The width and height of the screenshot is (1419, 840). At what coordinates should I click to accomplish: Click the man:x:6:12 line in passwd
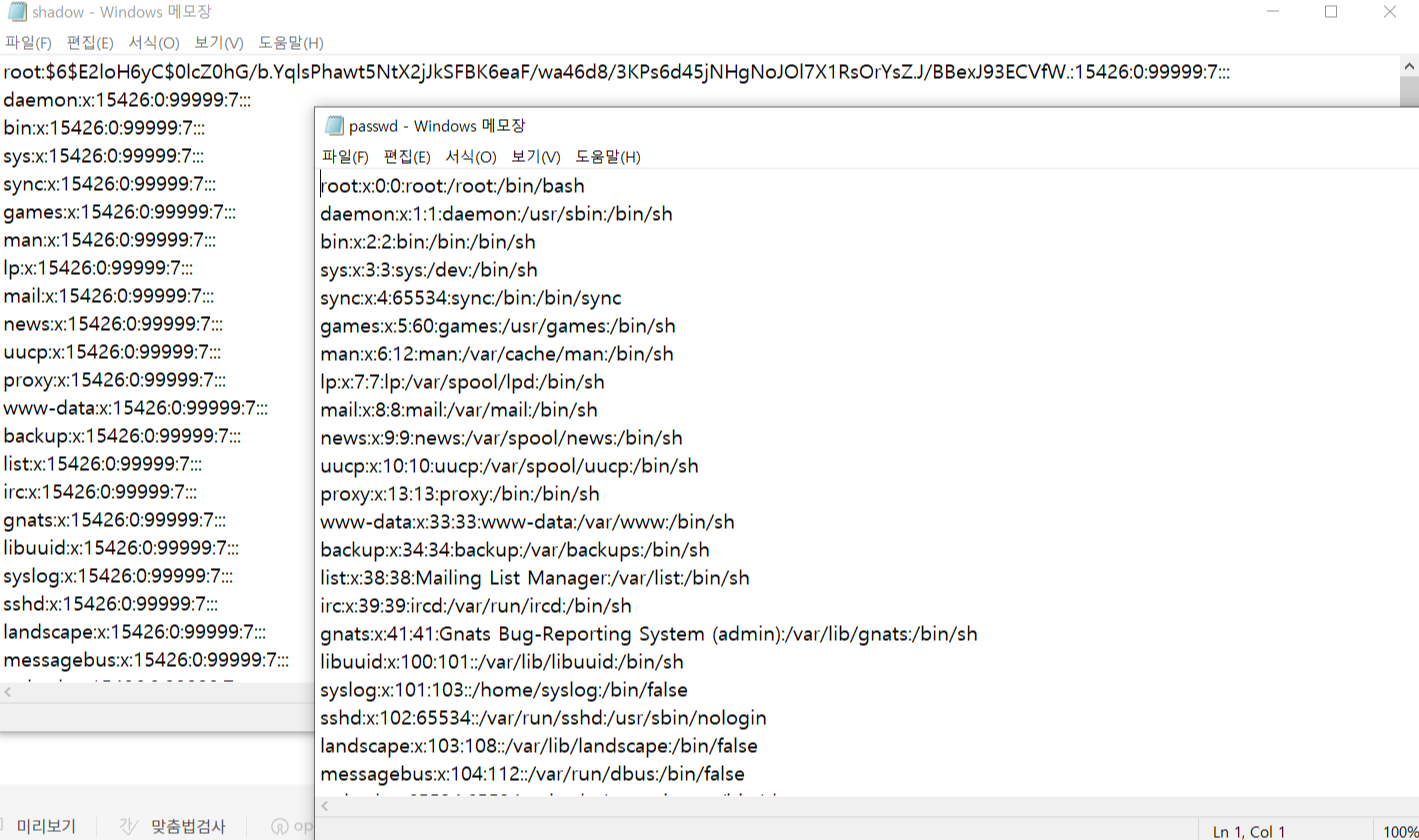(x=497, y=354)
